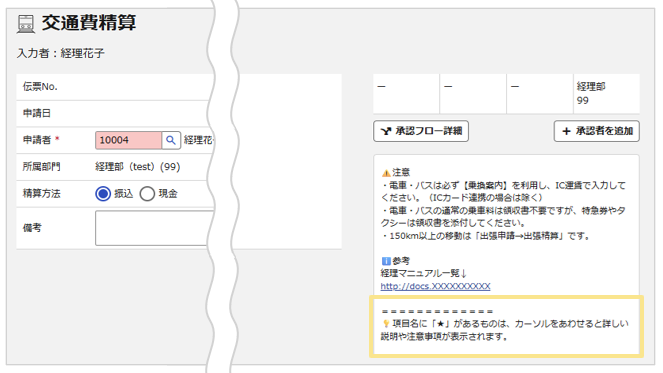Select the 振込 settlement method

click(103, 194)
